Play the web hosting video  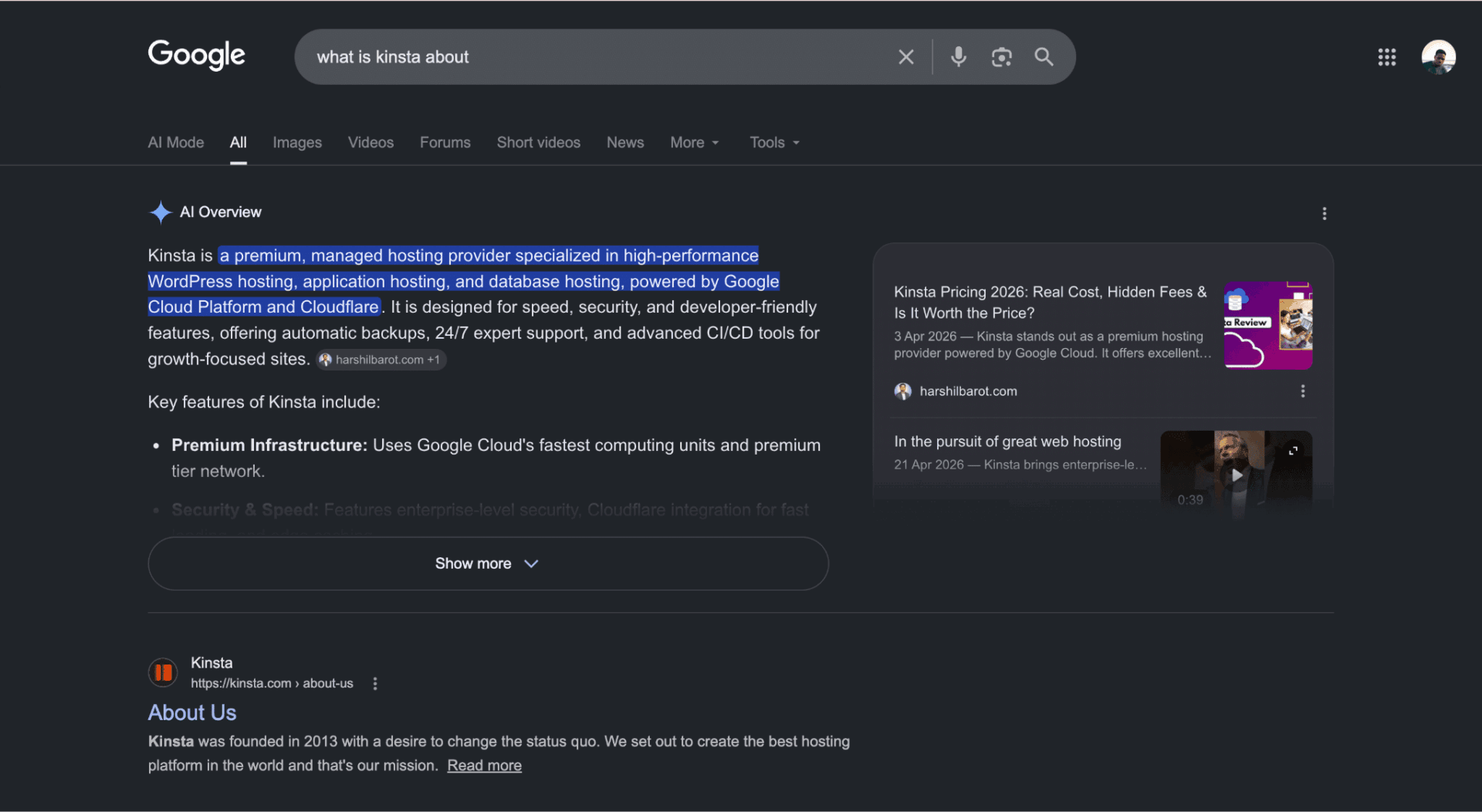[1237, 475]
